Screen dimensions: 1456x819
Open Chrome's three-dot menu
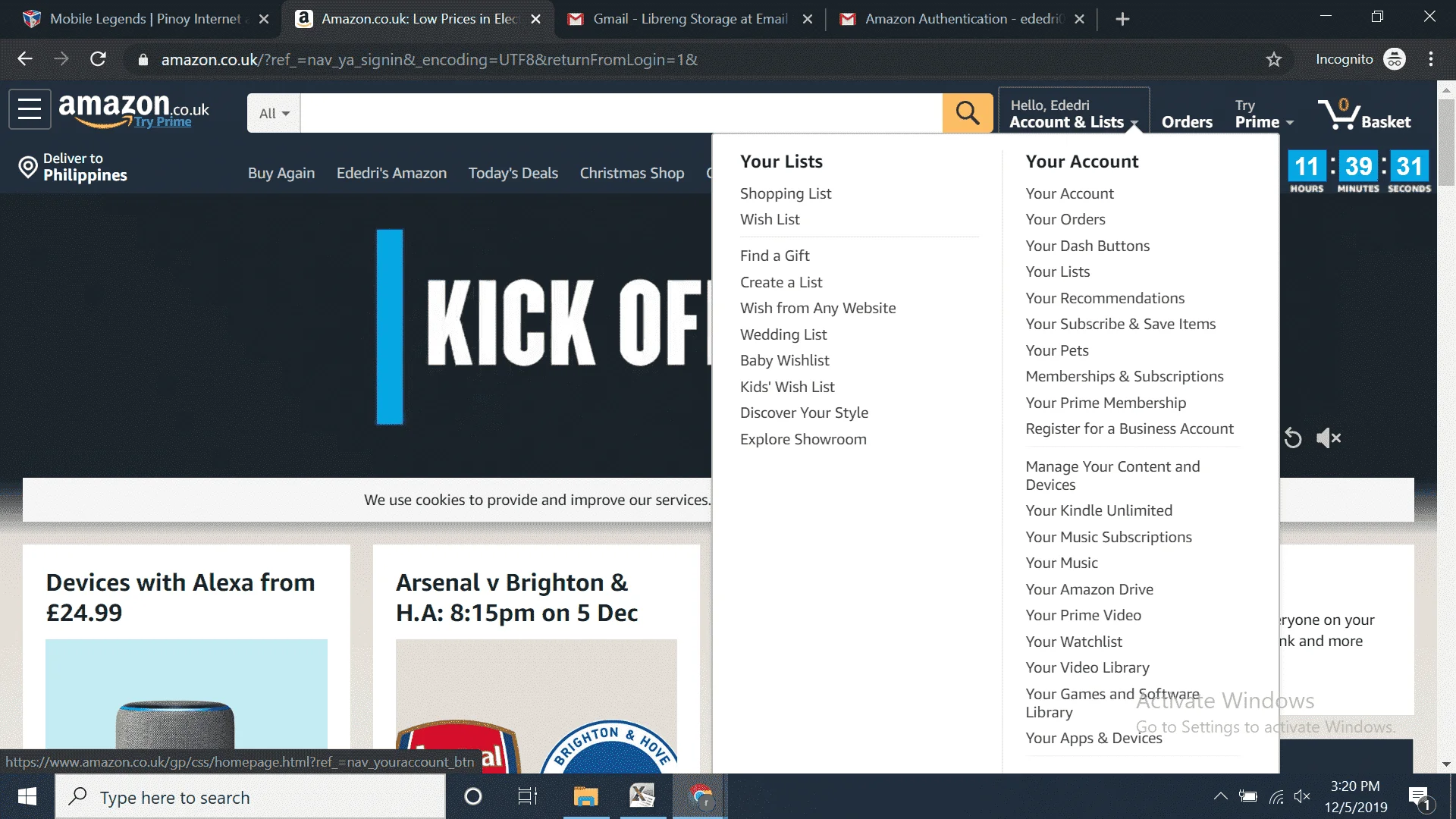point(1431,59)
